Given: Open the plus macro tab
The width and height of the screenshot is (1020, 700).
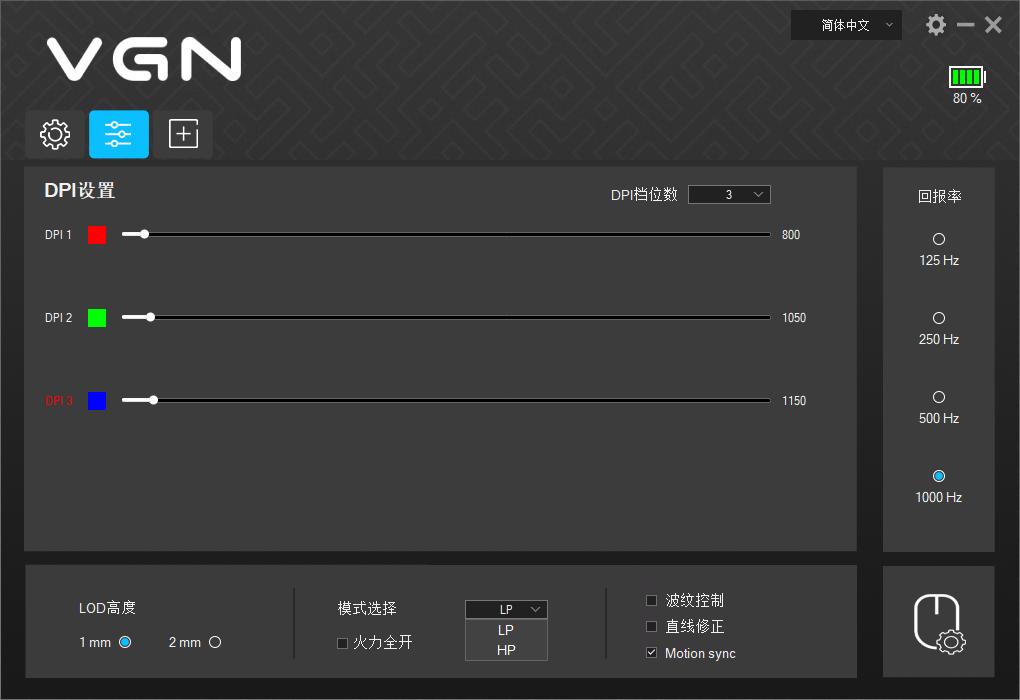Looking at the screenshot, I should [183, 135].
